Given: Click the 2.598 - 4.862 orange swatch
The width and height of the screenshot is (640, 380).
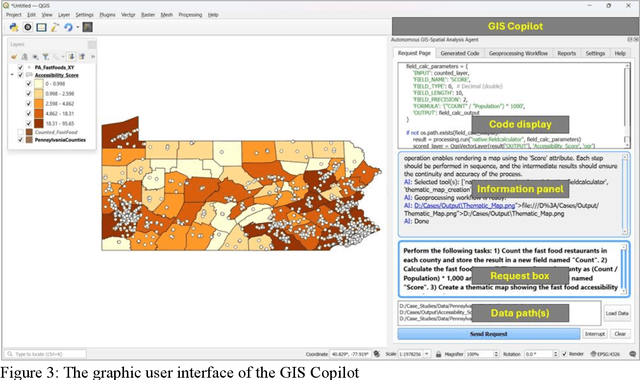Looking at the screenshot, I should (x=39, y=104).
